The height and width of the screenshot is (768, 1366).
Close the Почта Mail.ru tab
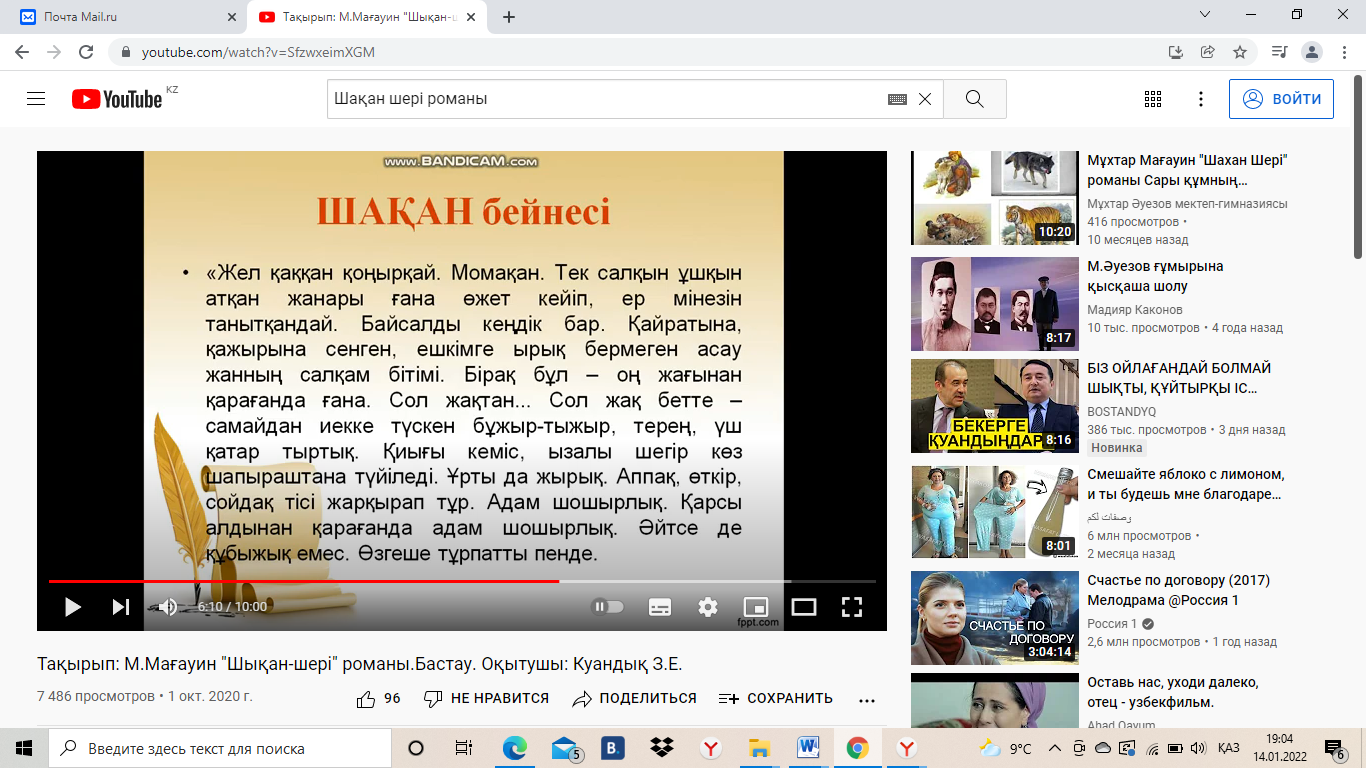pyautogui.click(x=232, y=17)
